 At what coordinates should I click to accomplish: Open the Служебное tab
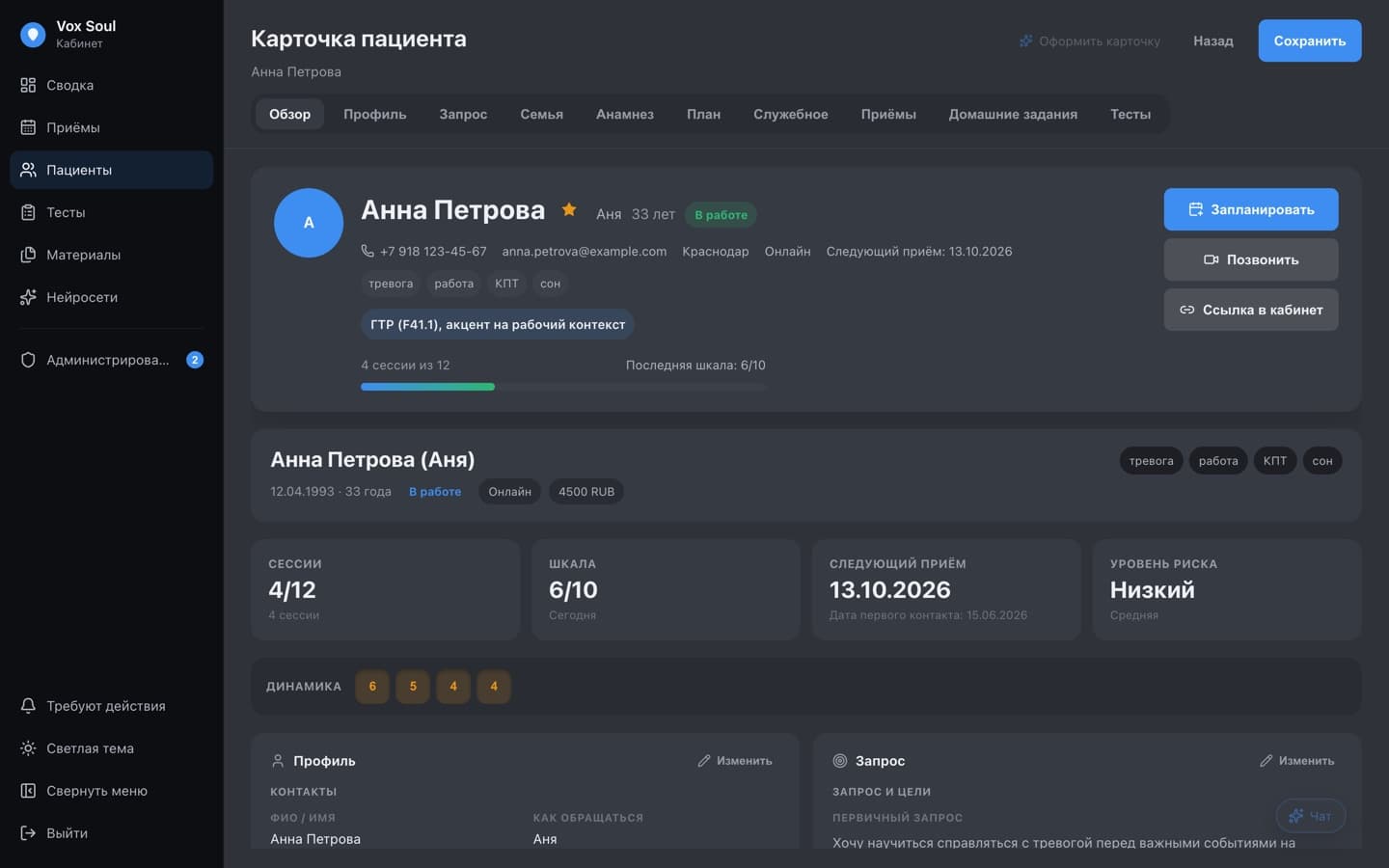point(791,114)
